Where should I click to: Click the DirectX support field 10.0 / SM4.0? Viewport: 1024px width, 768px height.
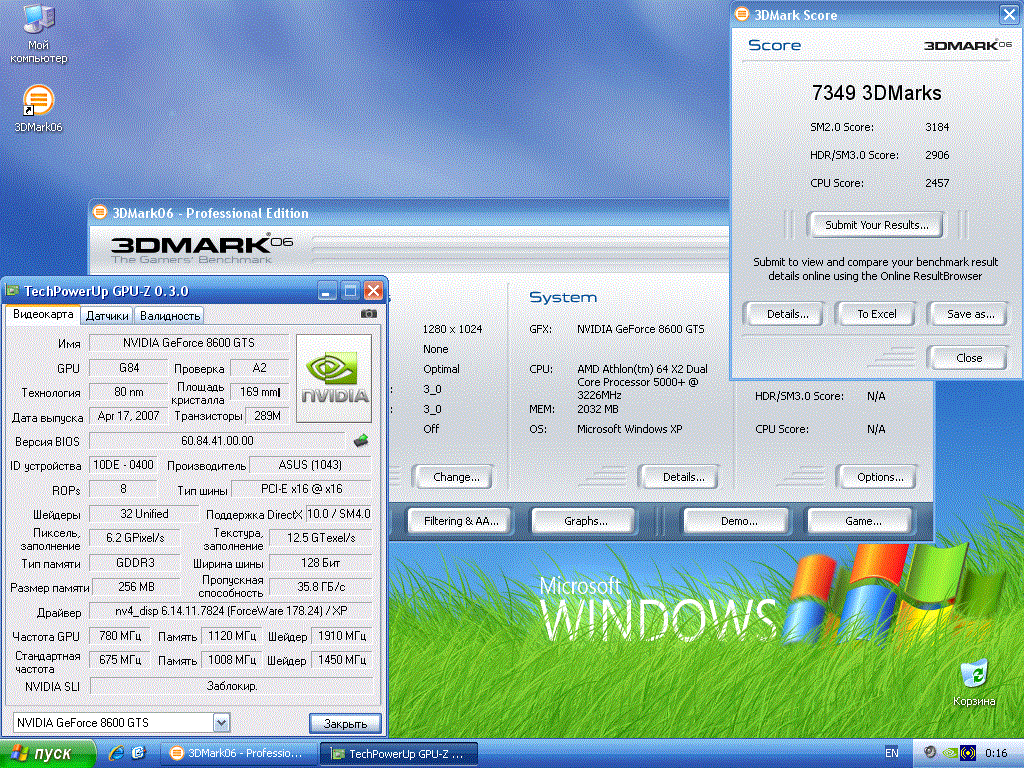[x=338, y=514]
